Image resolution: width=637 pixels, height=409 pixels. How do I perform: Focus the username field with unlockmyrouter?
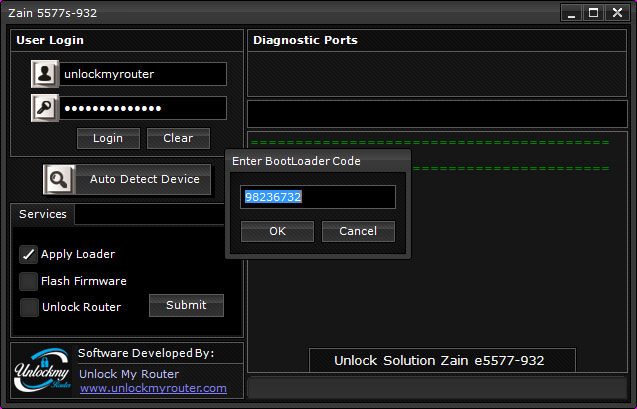[x=143, y=74]
